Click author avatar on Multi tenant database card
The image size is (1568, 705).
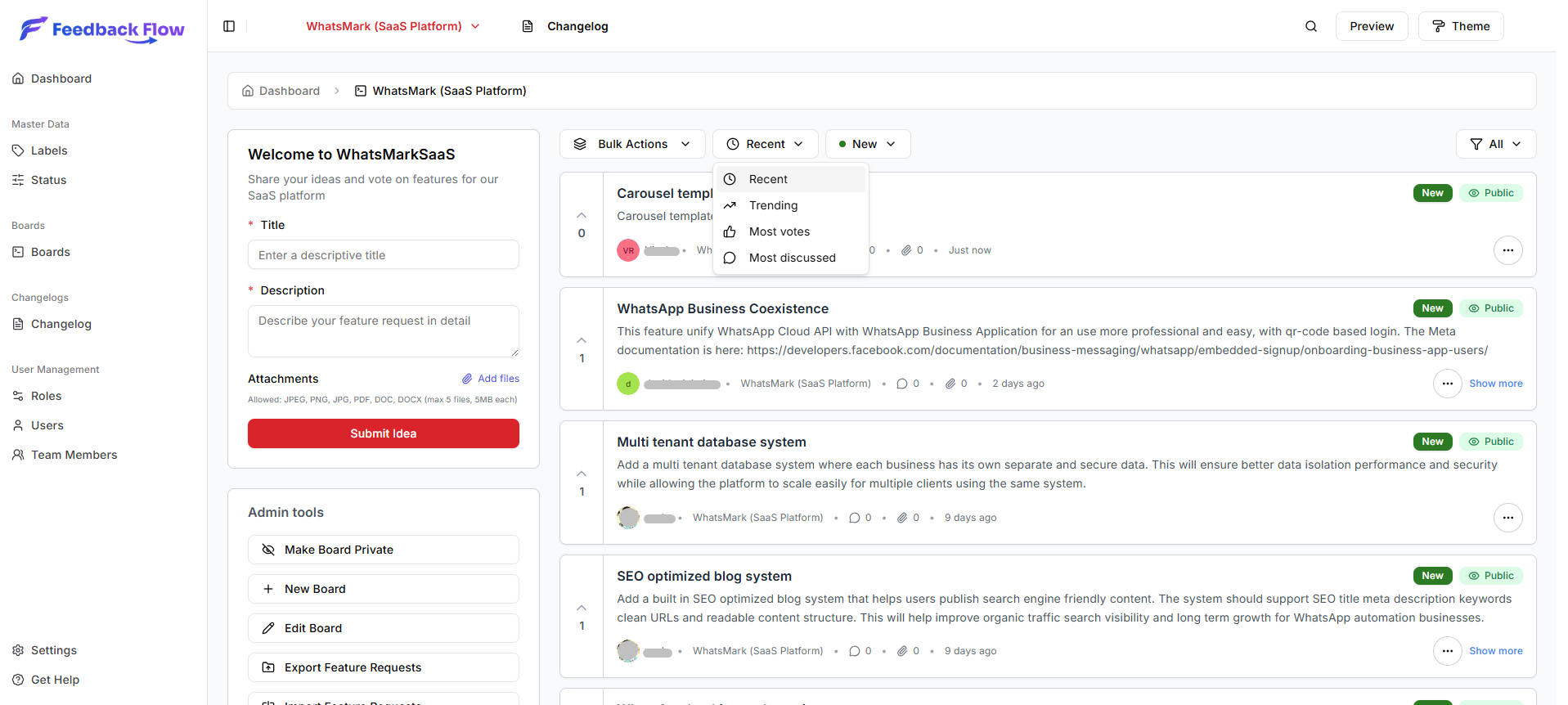point(628,518)
